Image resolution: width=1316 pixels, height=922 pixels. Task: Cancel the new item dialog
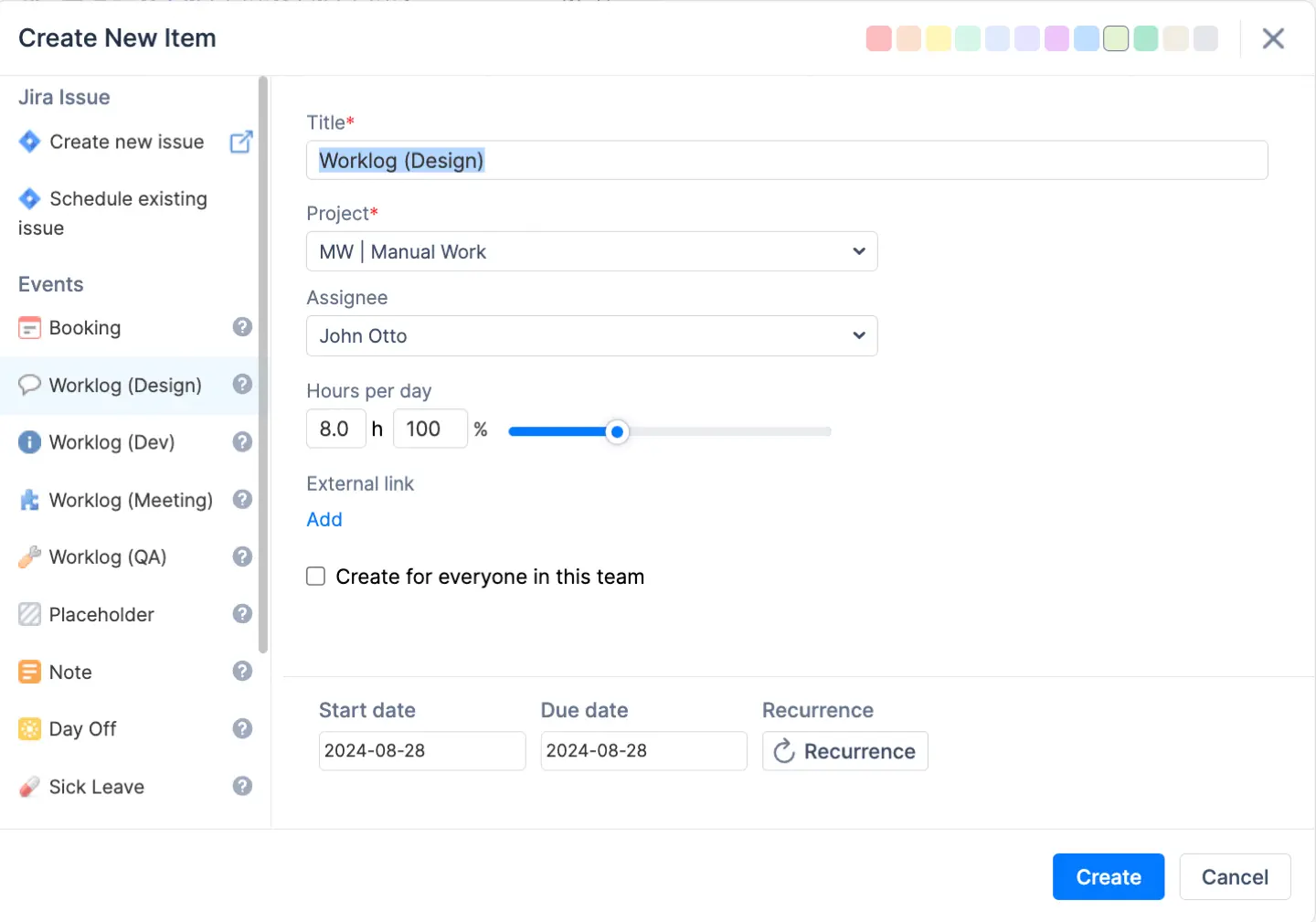[x=1235, y=877]
